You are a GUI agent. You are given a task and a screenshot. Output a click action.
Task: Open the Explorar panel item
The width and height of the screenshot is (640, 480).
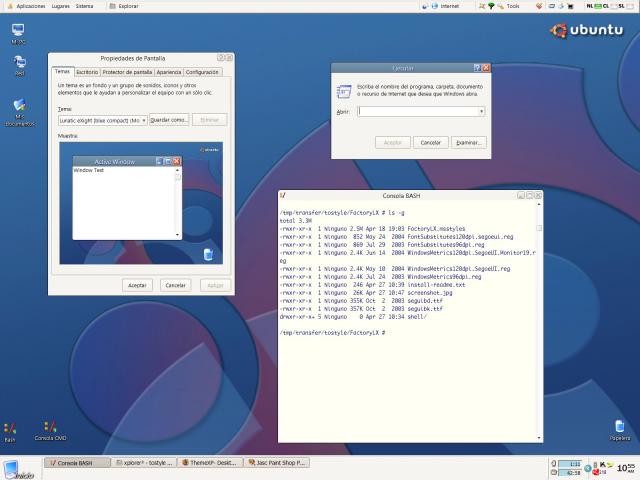124,6
